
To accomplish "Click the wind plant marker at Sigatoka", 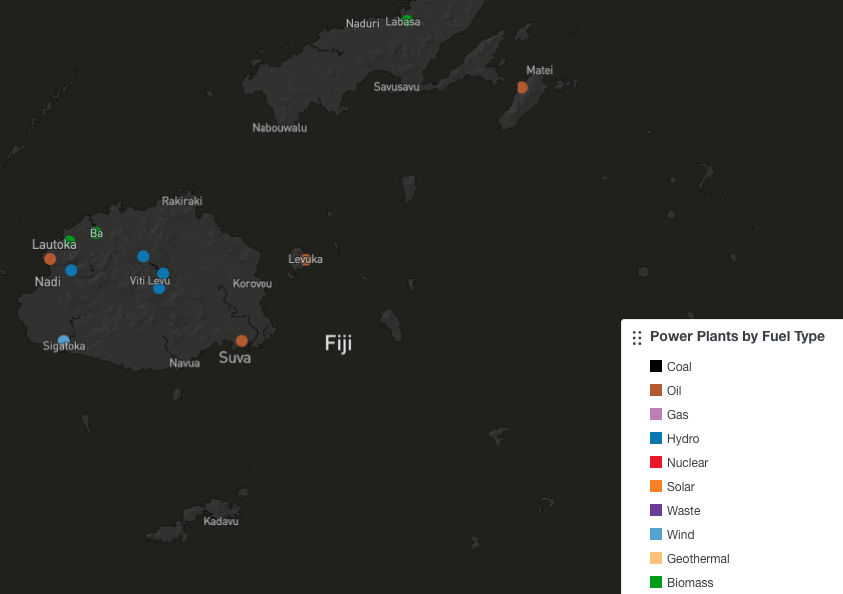I will 64,341.
